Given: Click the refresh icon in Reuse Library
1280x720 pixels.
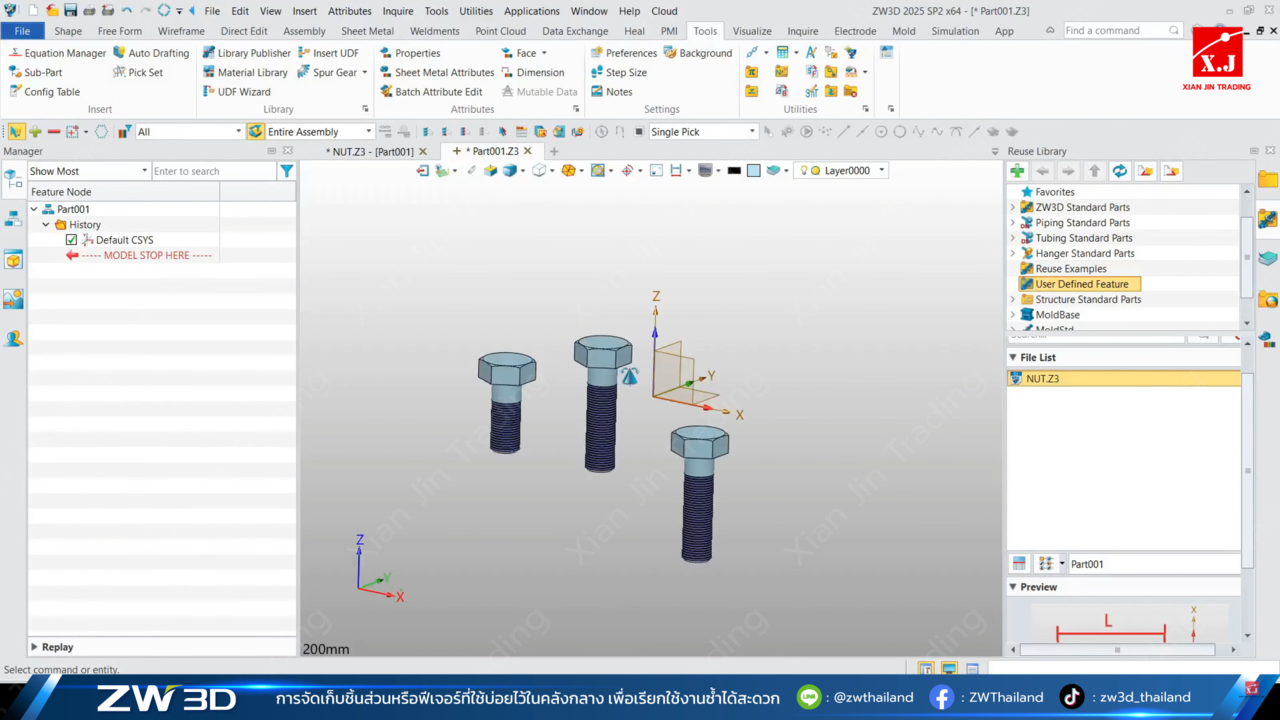Looking at the screenshot, I should tap(1120, 171).
